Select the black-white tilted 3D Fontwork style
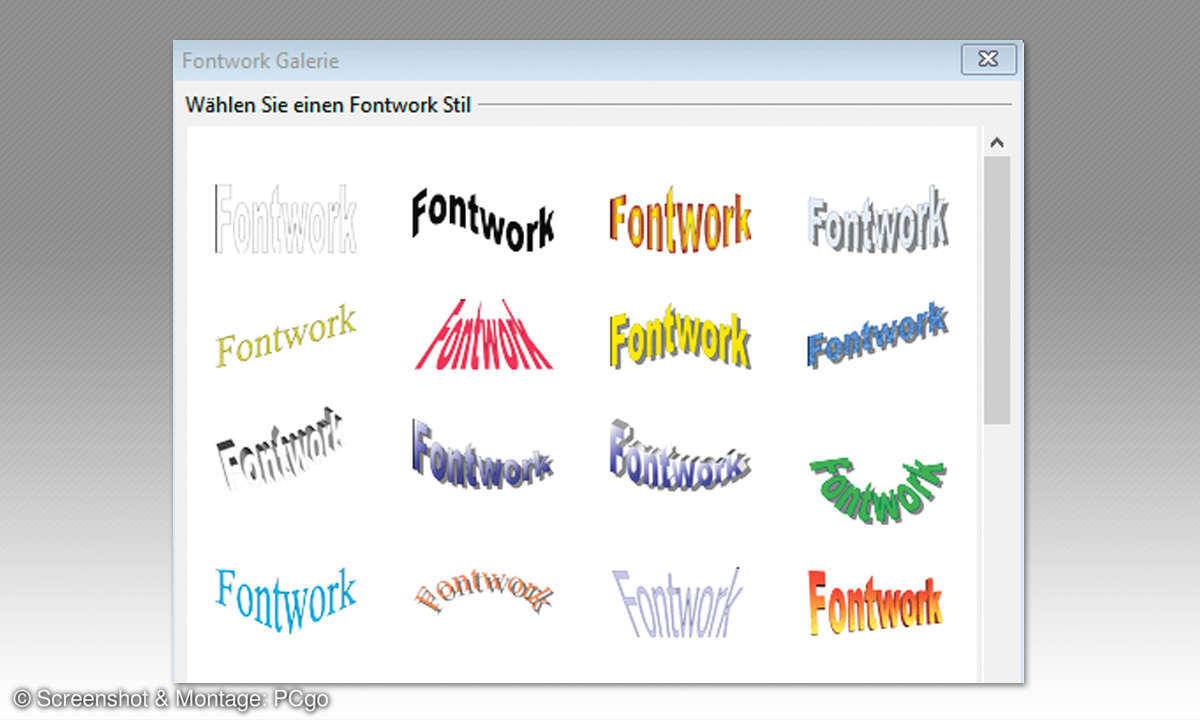Viewport: 1200px width, 720px height. point(281,448)
